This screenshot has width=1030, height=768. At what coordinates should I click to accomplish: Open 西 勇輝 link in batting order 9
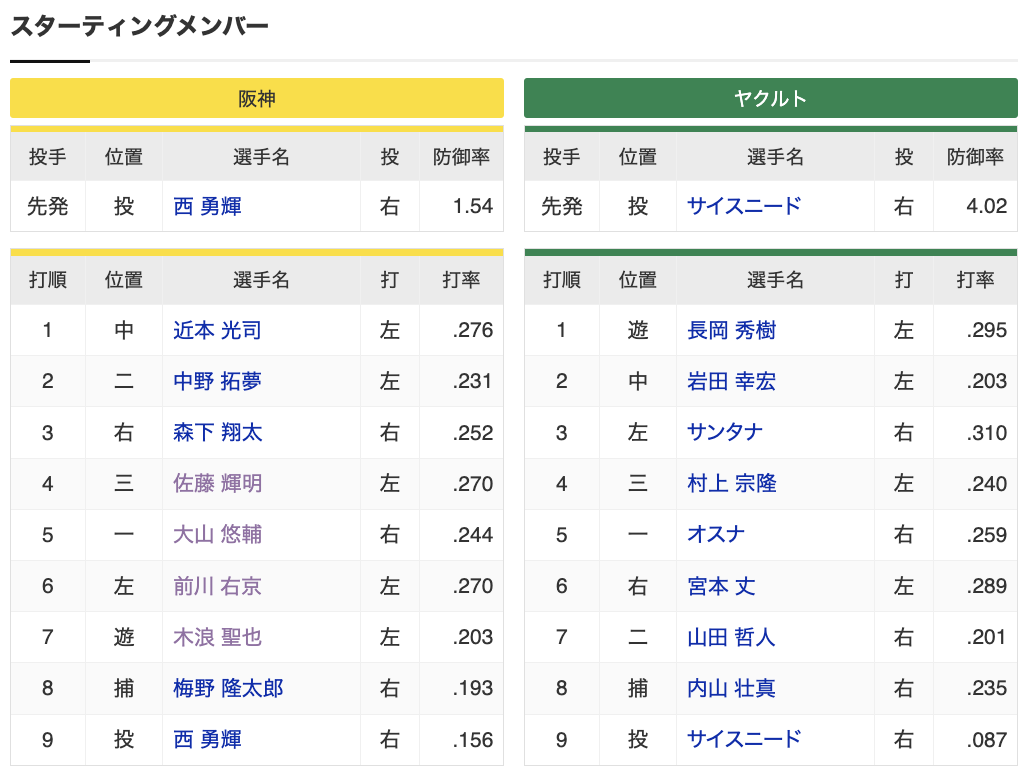pyautogui.click(x=208, y=739)
